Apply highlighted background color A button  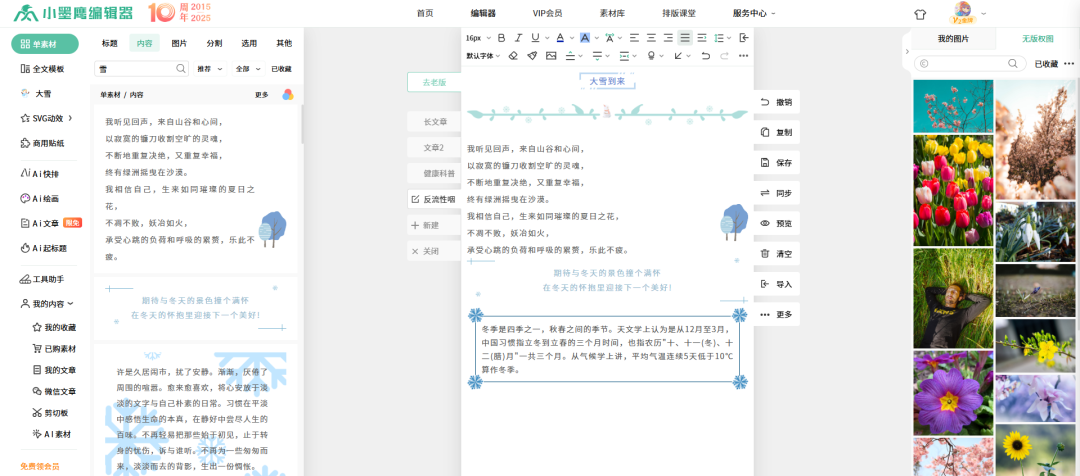[585, 38]
